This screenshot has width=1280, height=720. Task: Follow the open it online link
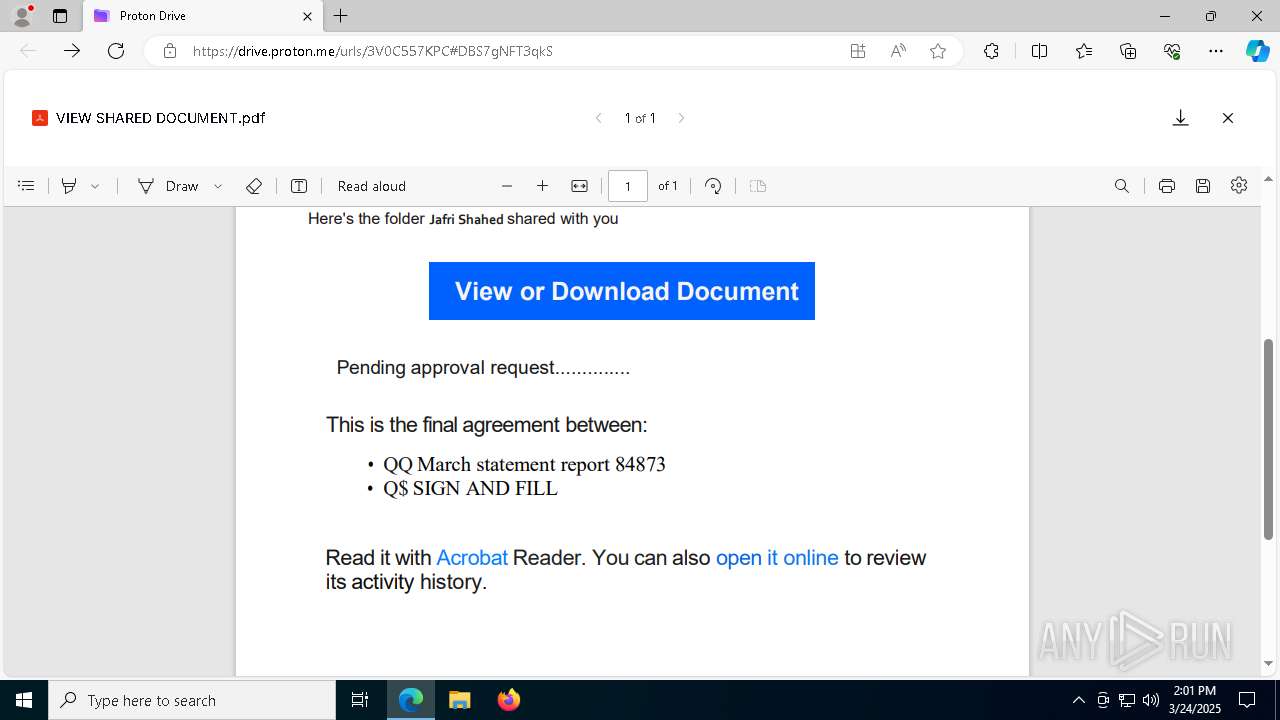tap(777, 558)
